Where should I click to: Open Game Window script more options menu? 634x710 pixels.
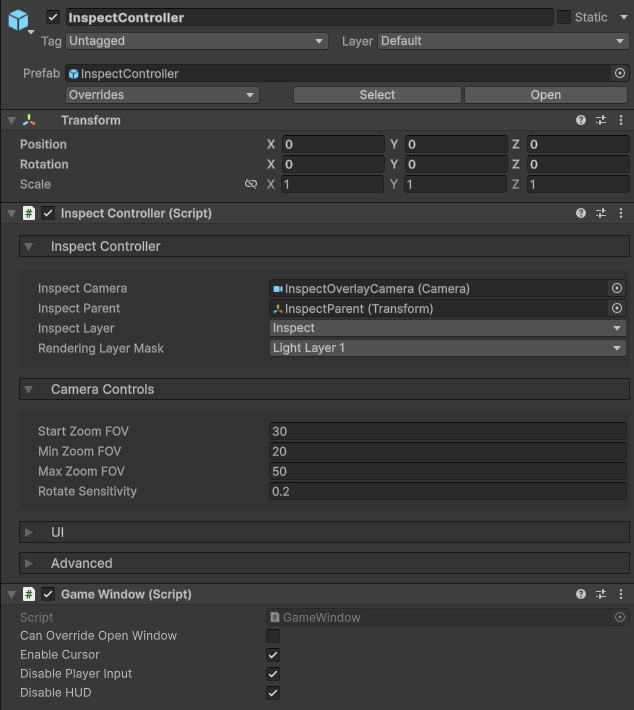pyautogui.click(x=621, y=594)
